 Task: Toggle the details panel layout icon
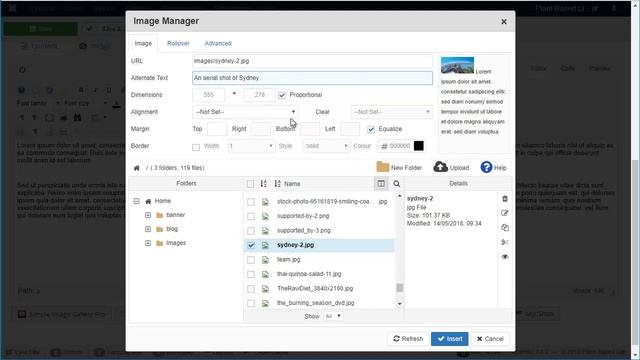[x=381, y=184]
